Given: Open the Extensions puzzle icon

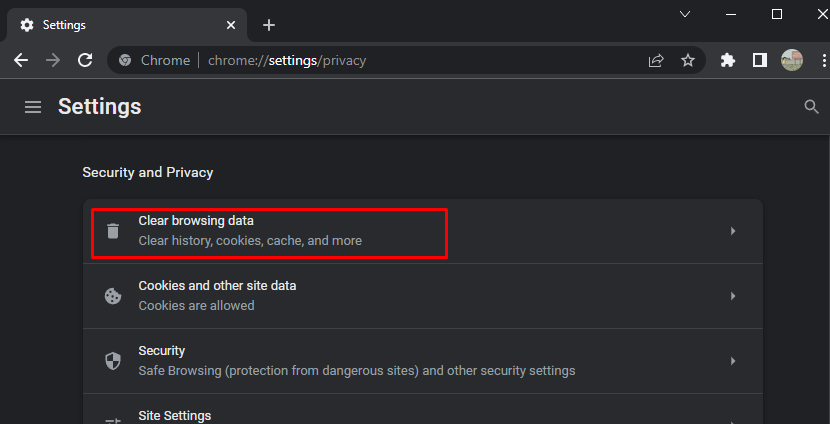Looking at the screenshot, I should click(728, 60).
